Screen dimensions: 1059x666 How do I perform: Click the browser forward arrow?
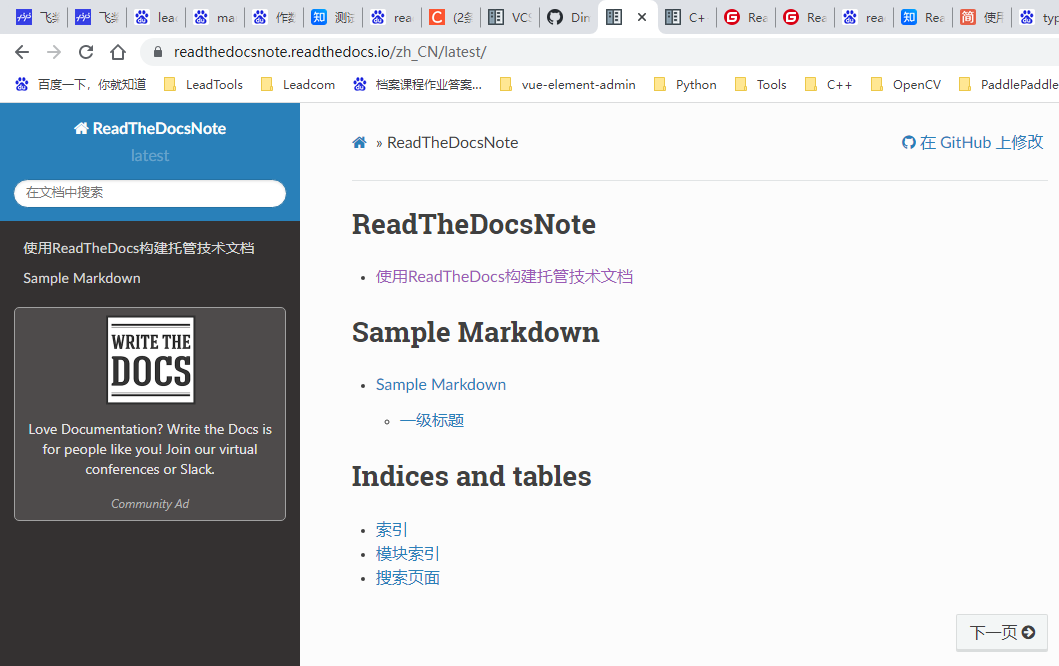coord(54,52)
